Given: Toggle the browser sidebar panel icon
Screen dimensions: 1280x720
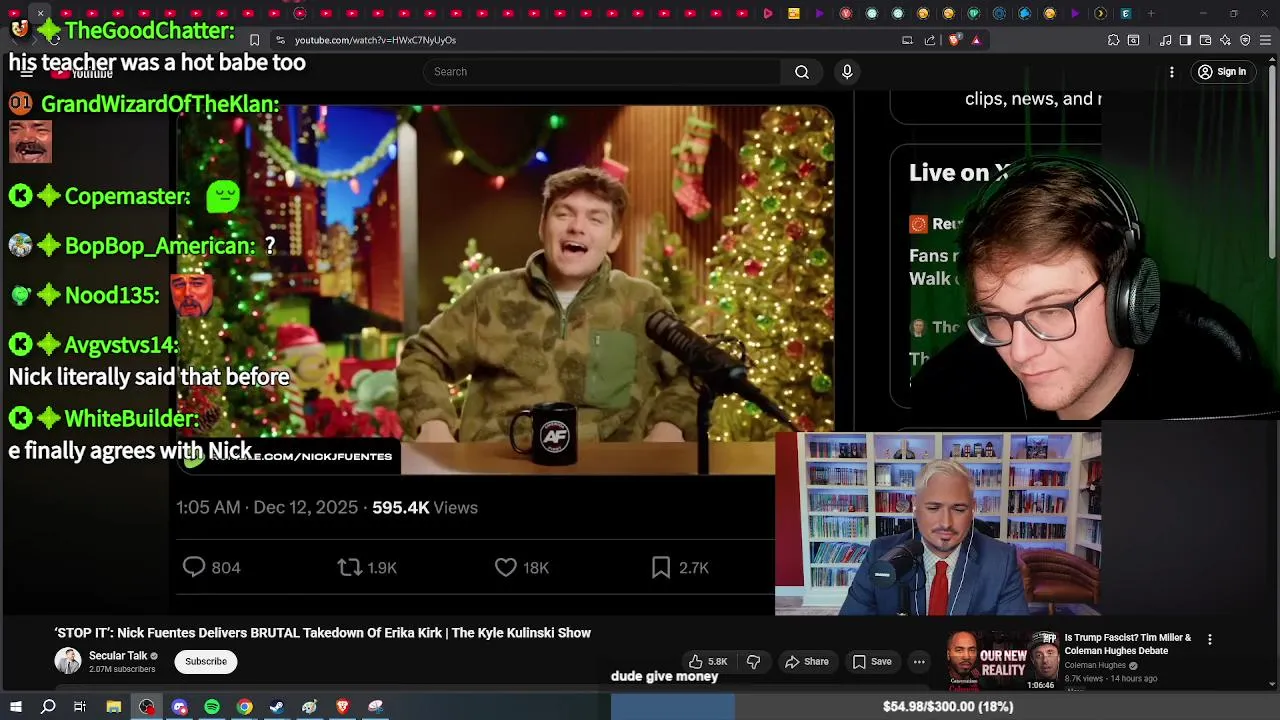Looking at the screenshot, I should [x=1185, y=40].
